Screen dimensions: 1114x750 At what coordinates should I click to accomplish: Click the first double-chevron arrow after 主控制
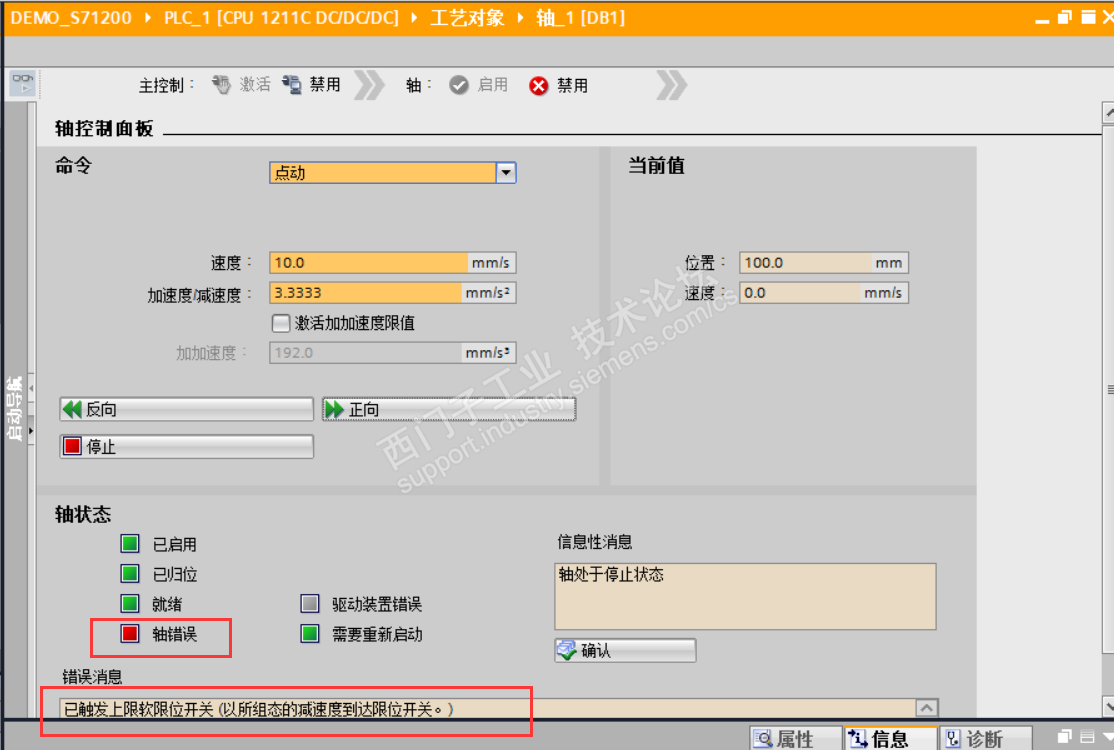(369, 85)
